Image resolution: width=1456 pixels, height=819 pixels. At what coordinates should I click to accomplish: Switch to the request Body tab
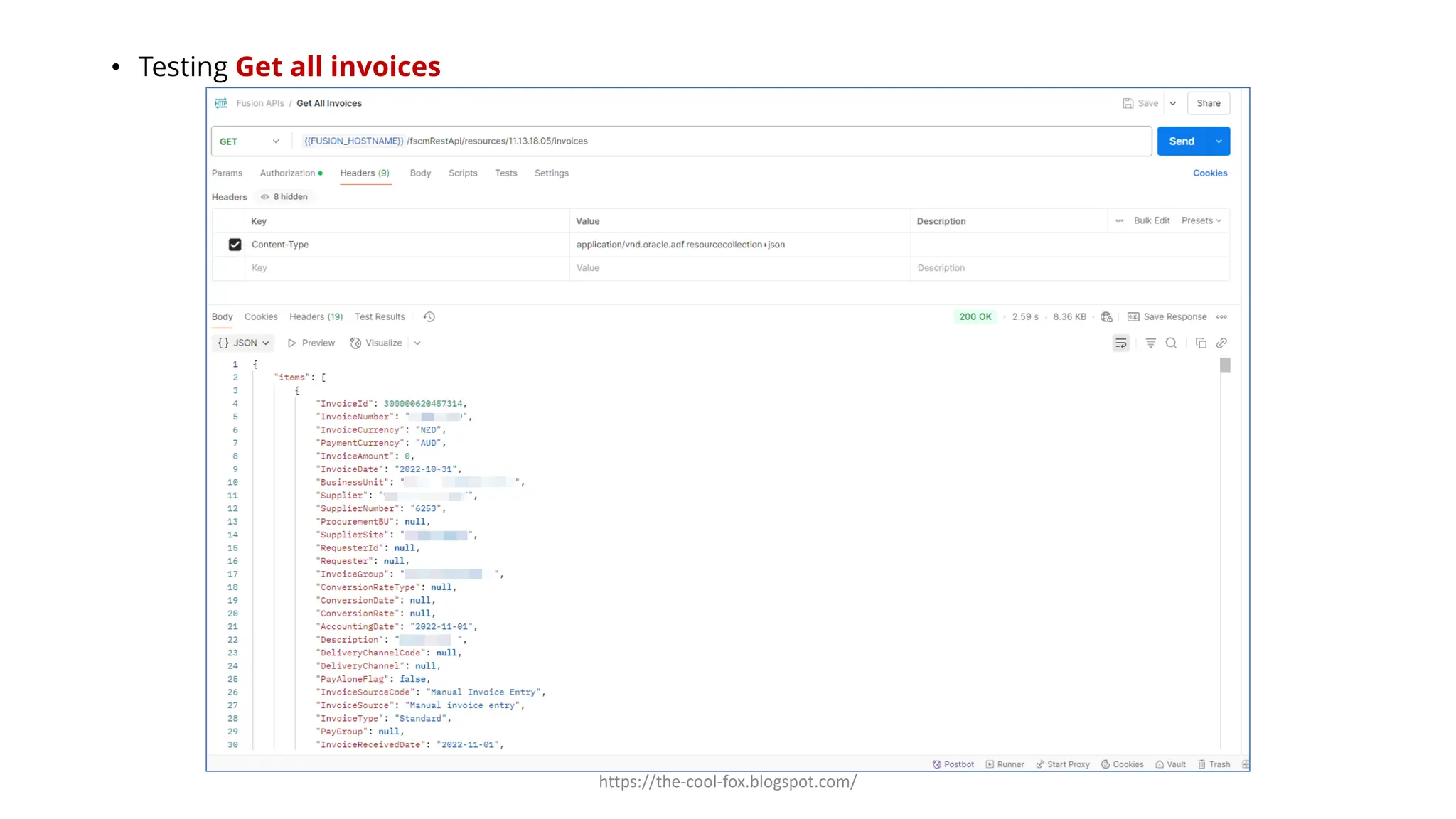[420, 173]
